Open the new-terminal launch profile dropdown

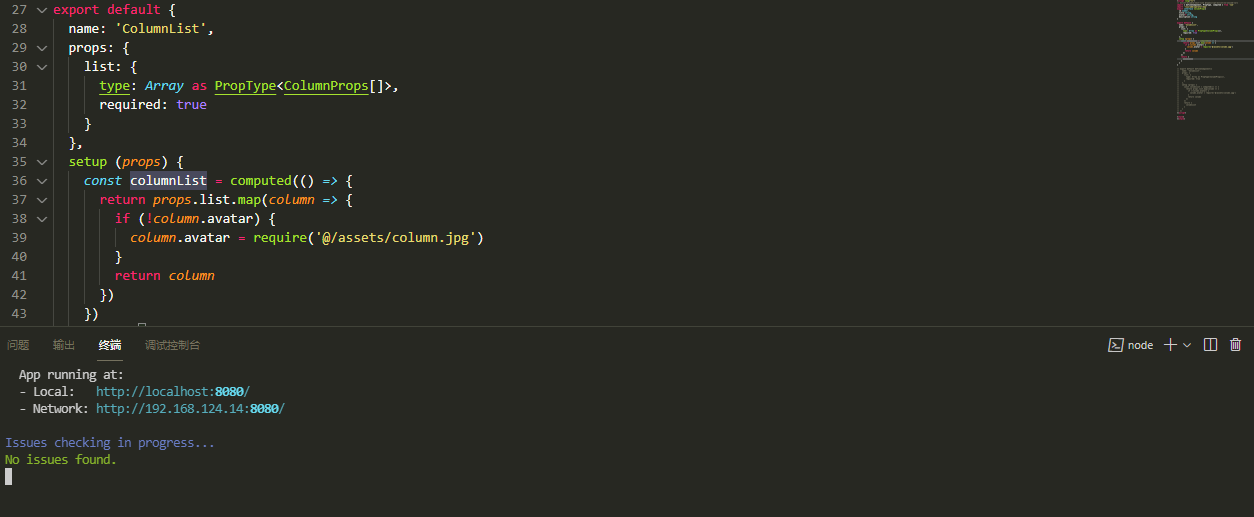(x=1187, y=345)
